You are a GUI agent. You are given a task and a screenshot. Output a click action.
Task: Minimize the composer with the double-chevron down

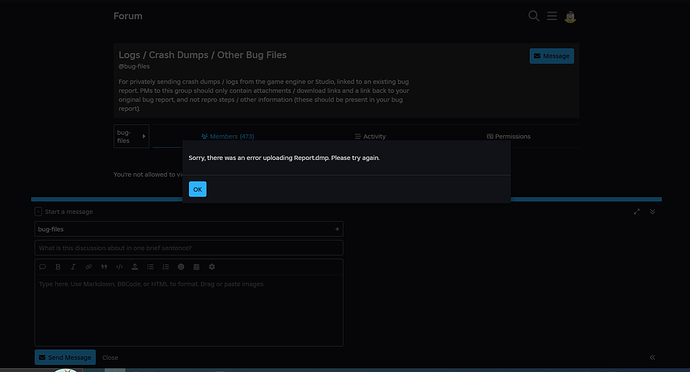653,212
